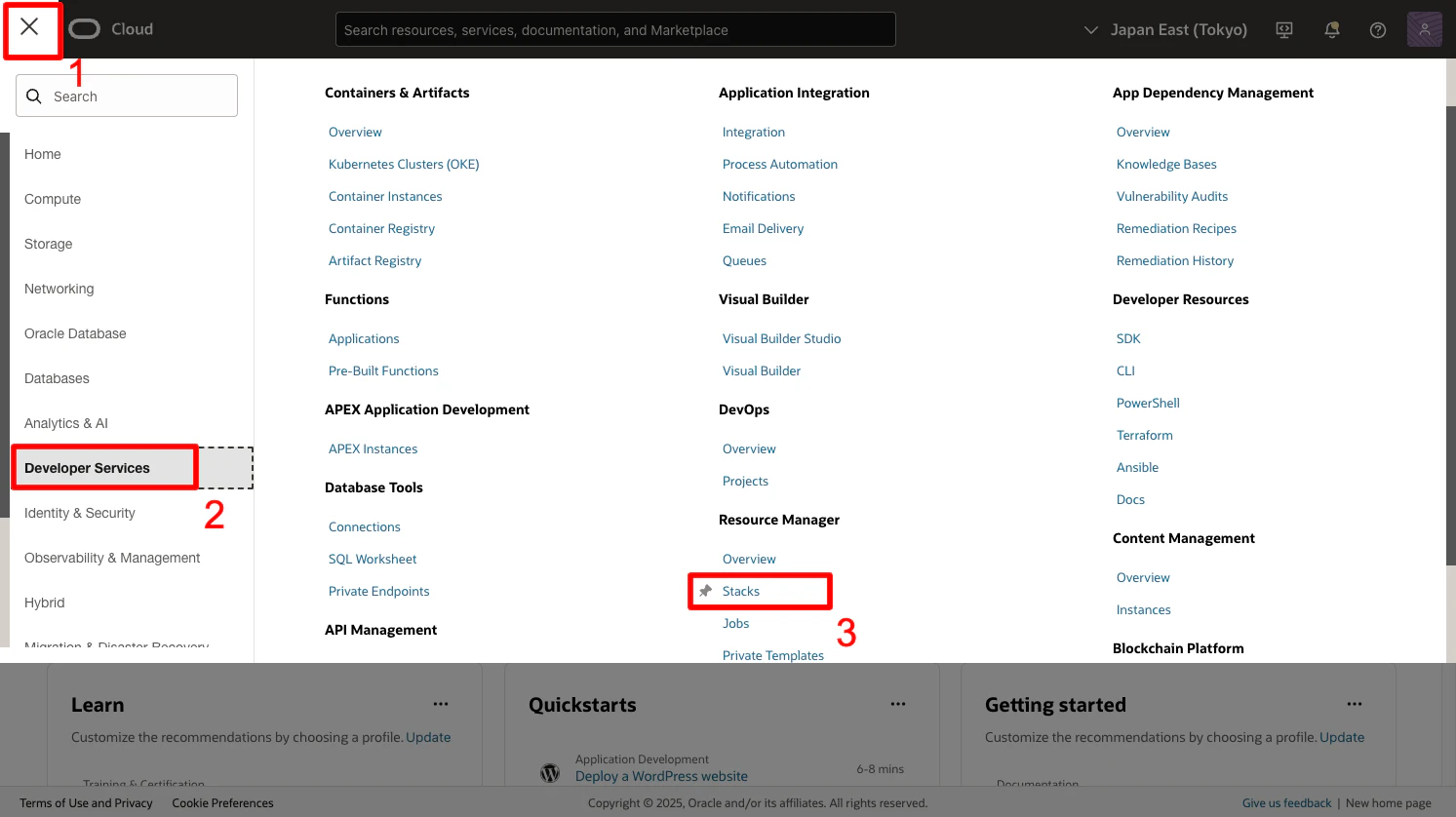Open the Docs link
The width and height of the screenshot is (1456, 817).
[x=1130, y=499]
